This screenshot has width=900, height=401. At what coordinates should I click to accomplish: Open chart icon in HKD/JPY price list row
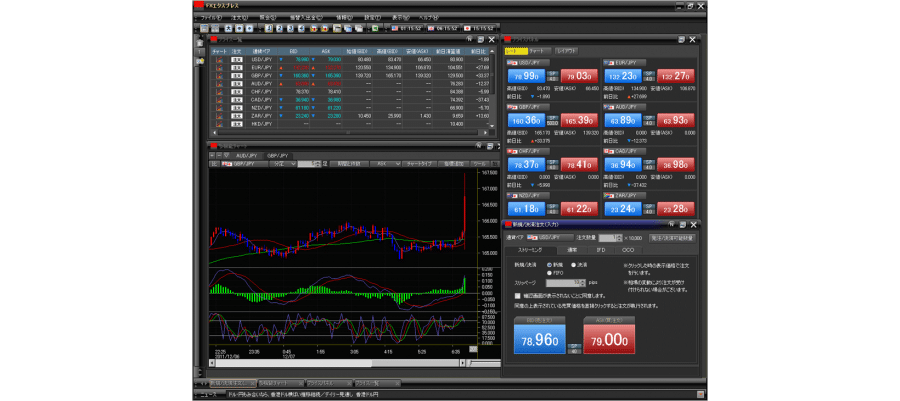pyautogui.click(x=219, y=124)
